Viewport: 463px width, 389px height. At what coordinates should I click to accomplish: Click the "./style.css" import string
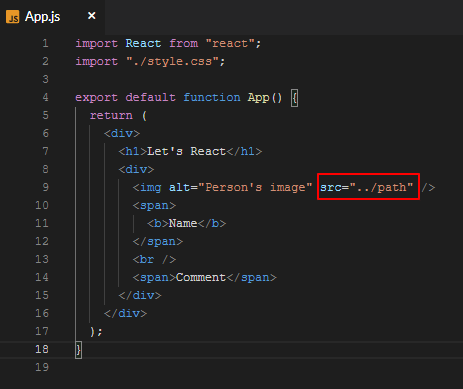point(172,61)
